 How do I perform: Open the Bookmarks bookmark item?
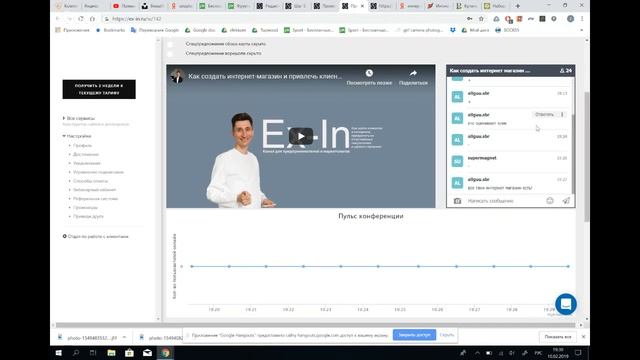pos(110,30)
